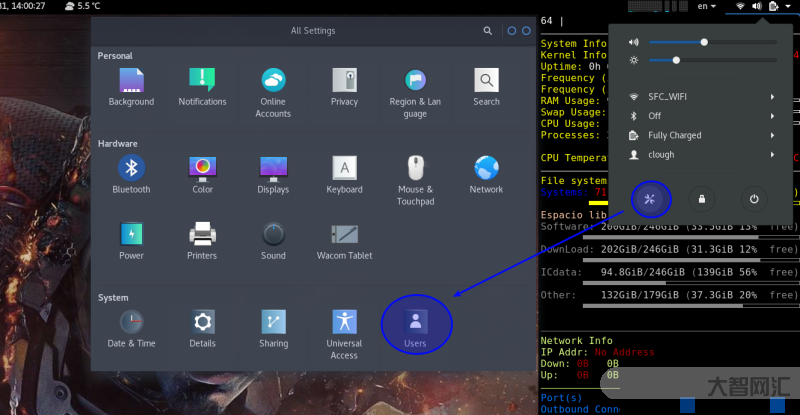
Task: Click the lock screen button
Action: point(702,199)
